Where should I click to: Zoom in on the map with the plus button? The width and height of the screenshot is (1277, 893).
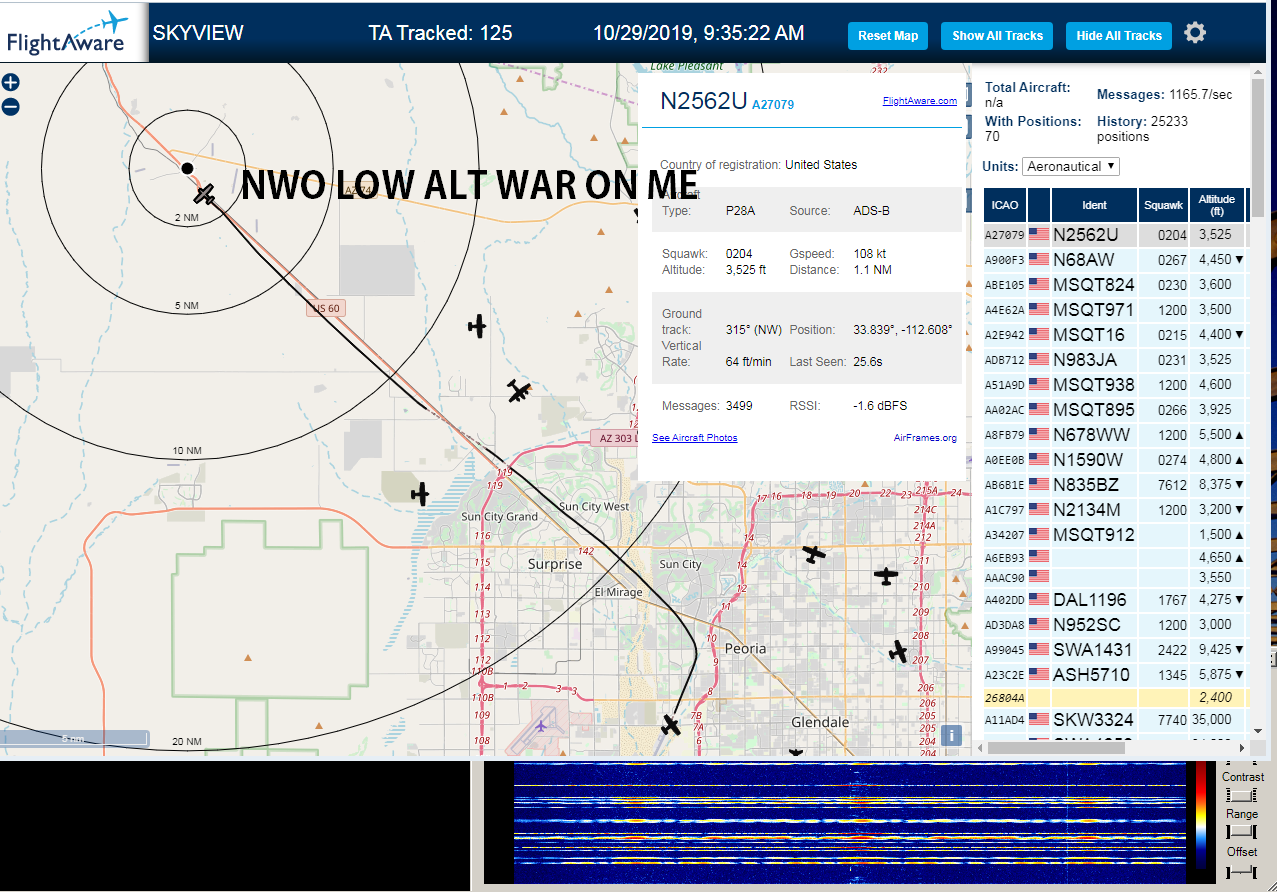click(10, 83)
